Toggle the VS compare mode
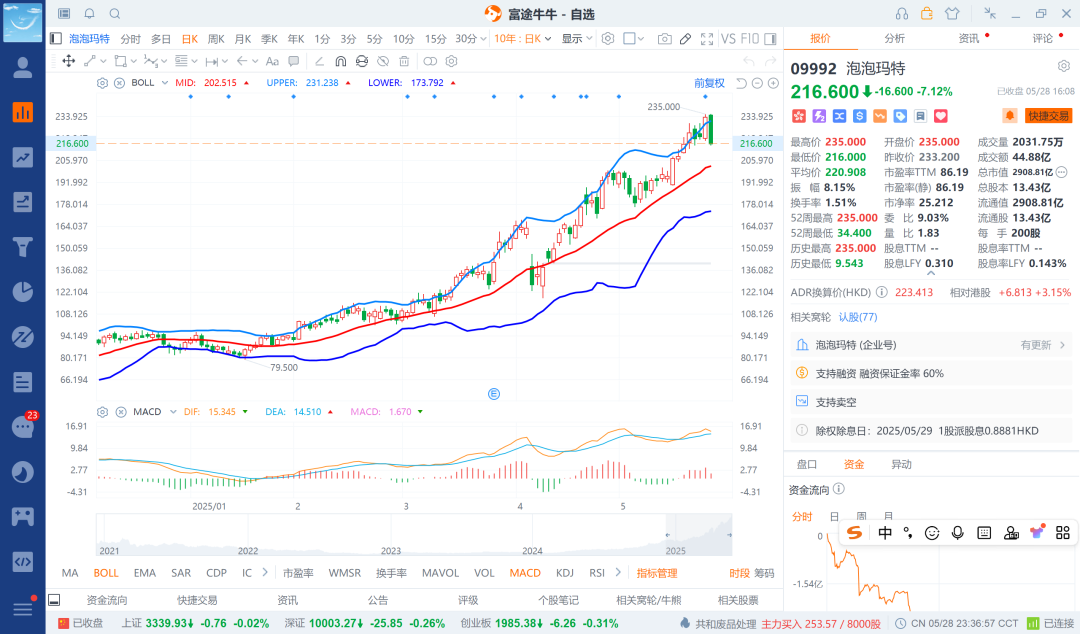The image size is (1080, 634). click(727, 39)
